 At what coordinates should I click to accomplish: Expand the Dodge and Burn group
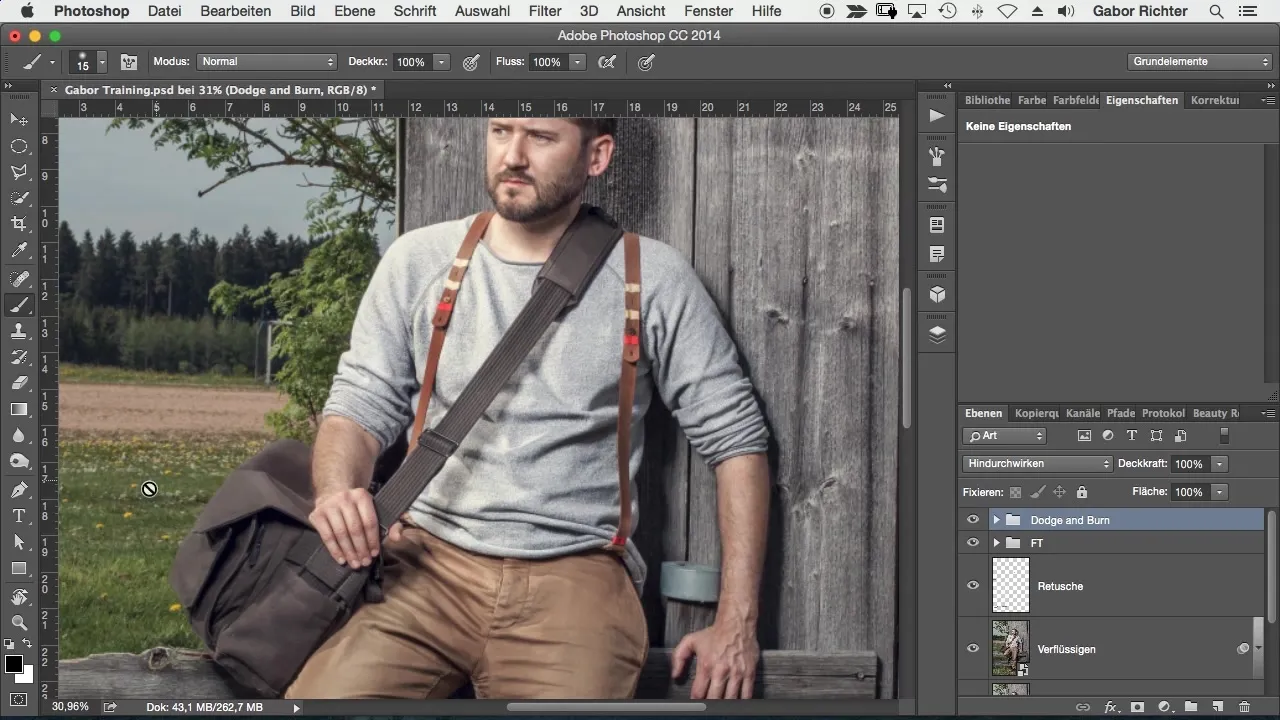996,520
